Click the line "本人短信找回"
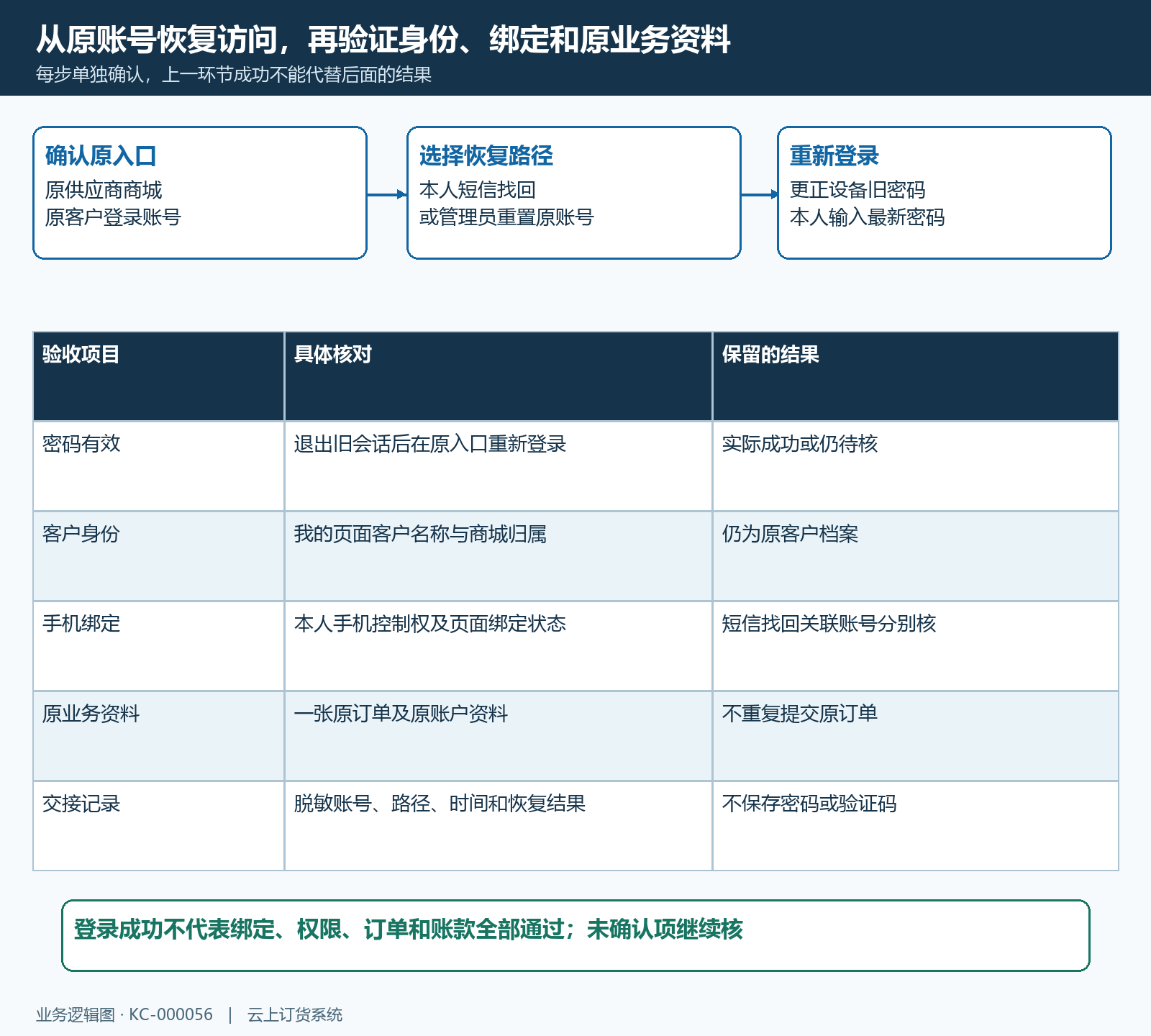The image size is (1151, 1036). (x=478, y=190)
